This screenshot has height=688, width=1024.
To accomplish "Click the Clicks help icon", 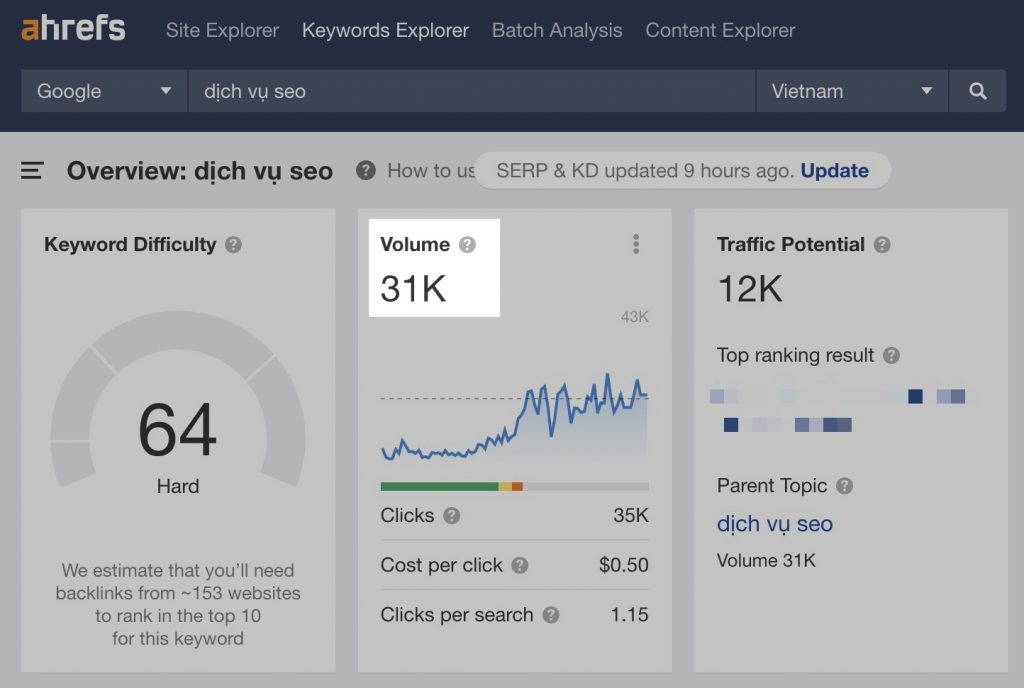I will (x=451, y=516).
